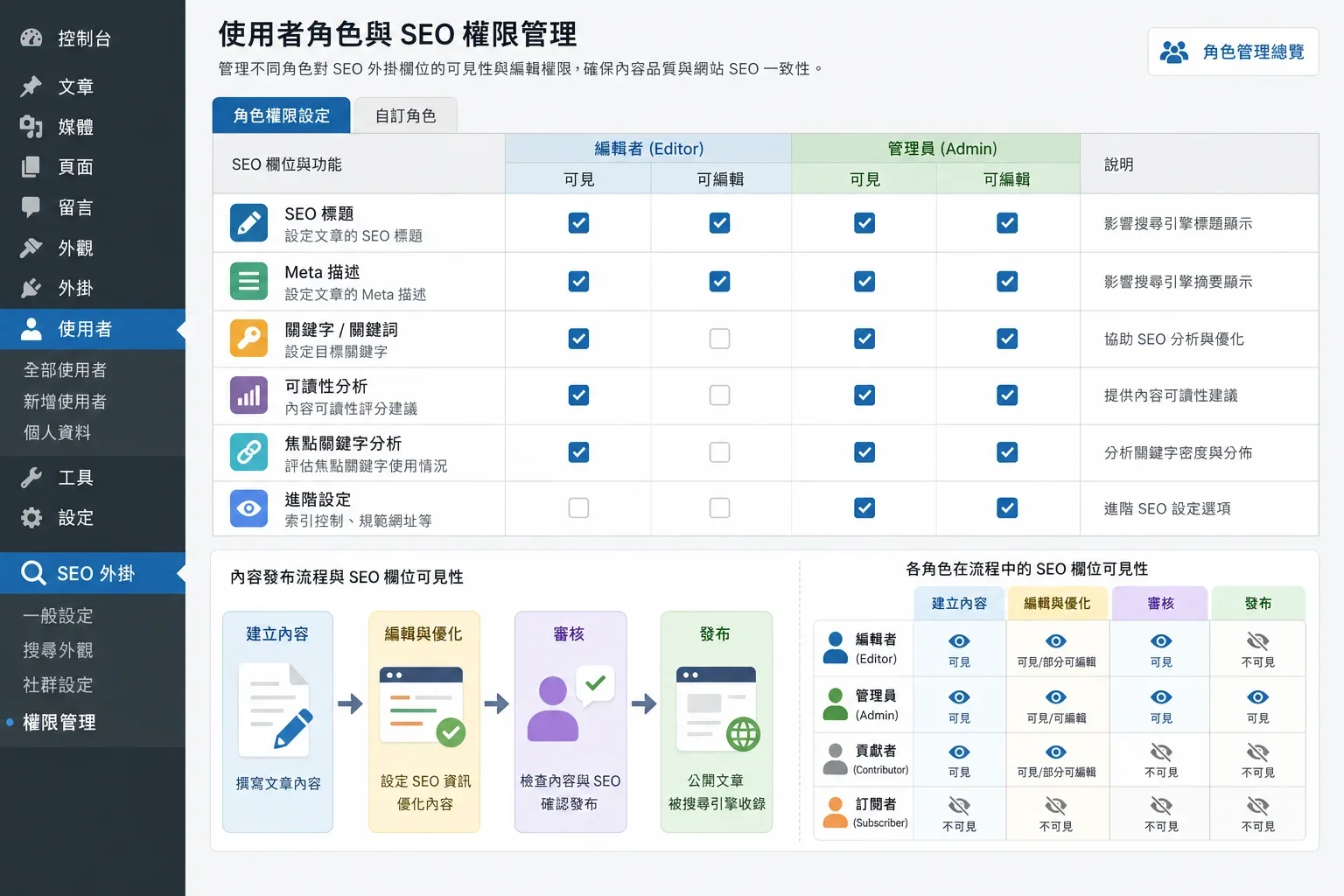This screenshot has height=896, width=1344.
Task: Enable Editor 可編輯 for 可讀性分析
Action: click(x=719, y=395)
